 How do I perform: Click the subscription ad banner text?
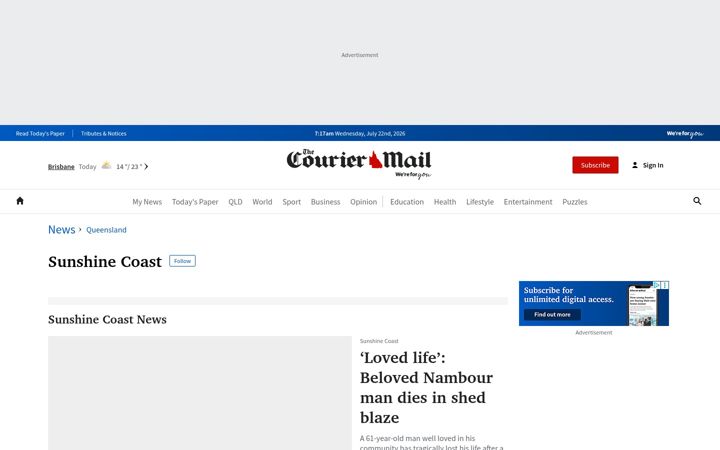tap(568, 295)
